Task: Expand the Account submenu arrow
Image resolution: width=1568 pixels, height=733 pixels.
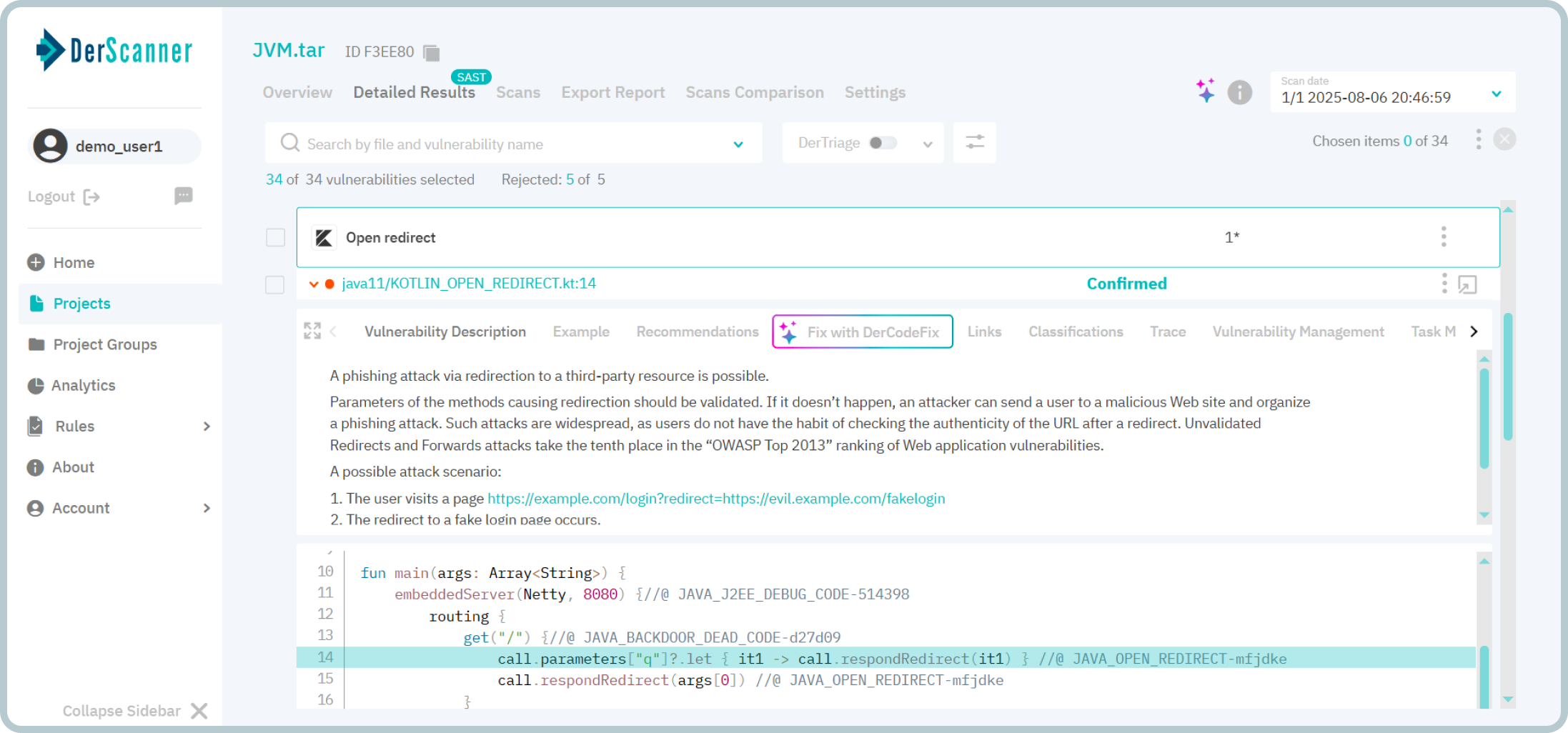Action: pos(207,508)
